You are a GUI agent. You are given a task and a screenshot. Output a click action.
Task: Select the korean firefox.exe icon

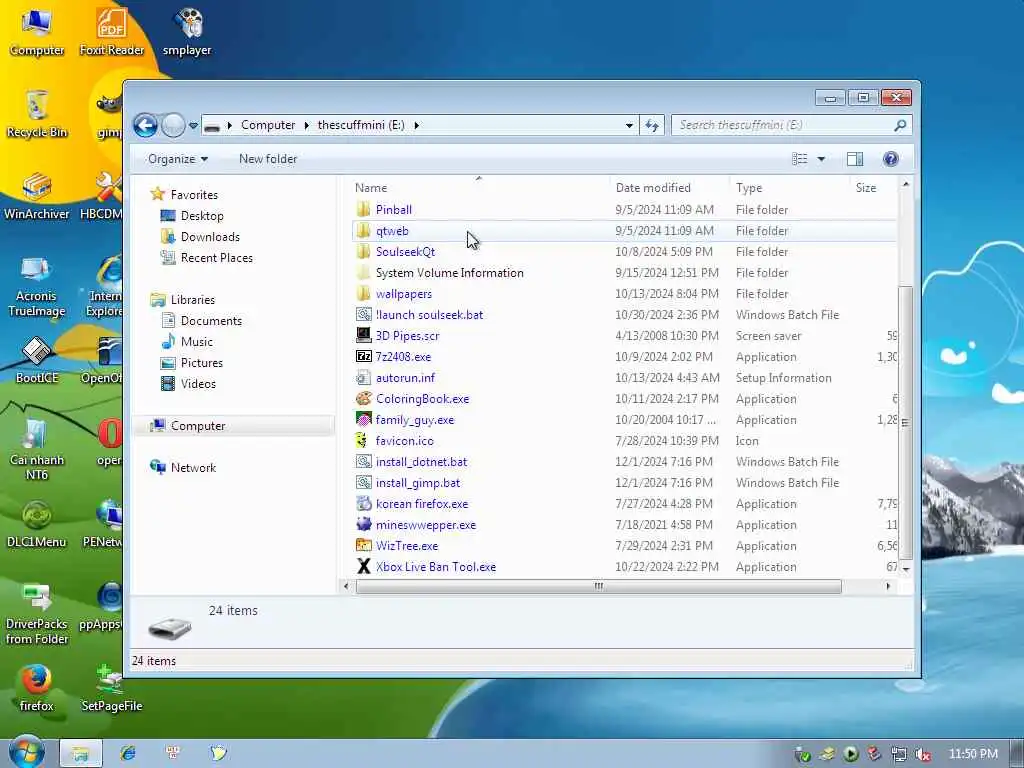pyautogui.click(x=363, y=504)
